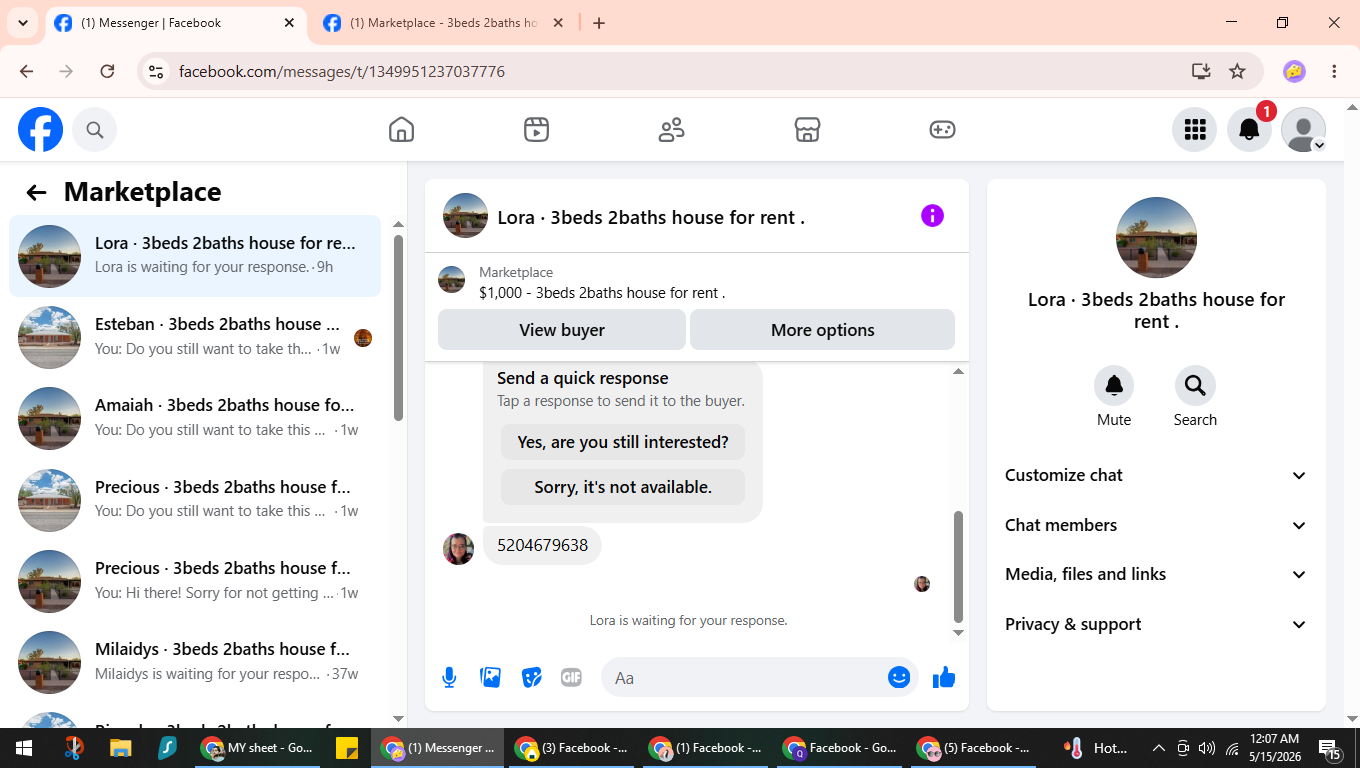This screenshot has width=1360, height=768.
Task: Expand the Privacy & support section
Action: (1156, 624)
